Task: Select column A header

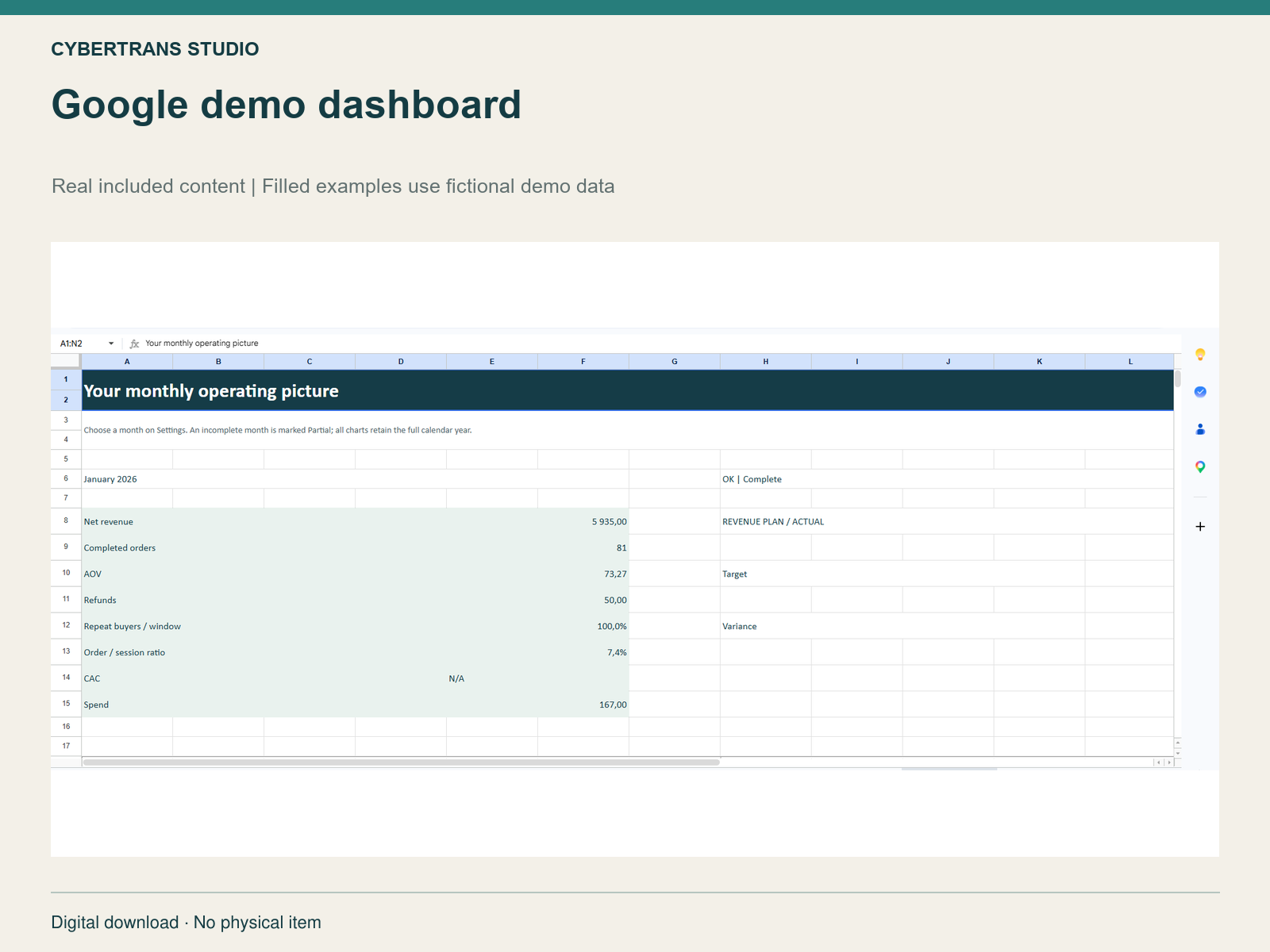Action: [x=127, y=362]
